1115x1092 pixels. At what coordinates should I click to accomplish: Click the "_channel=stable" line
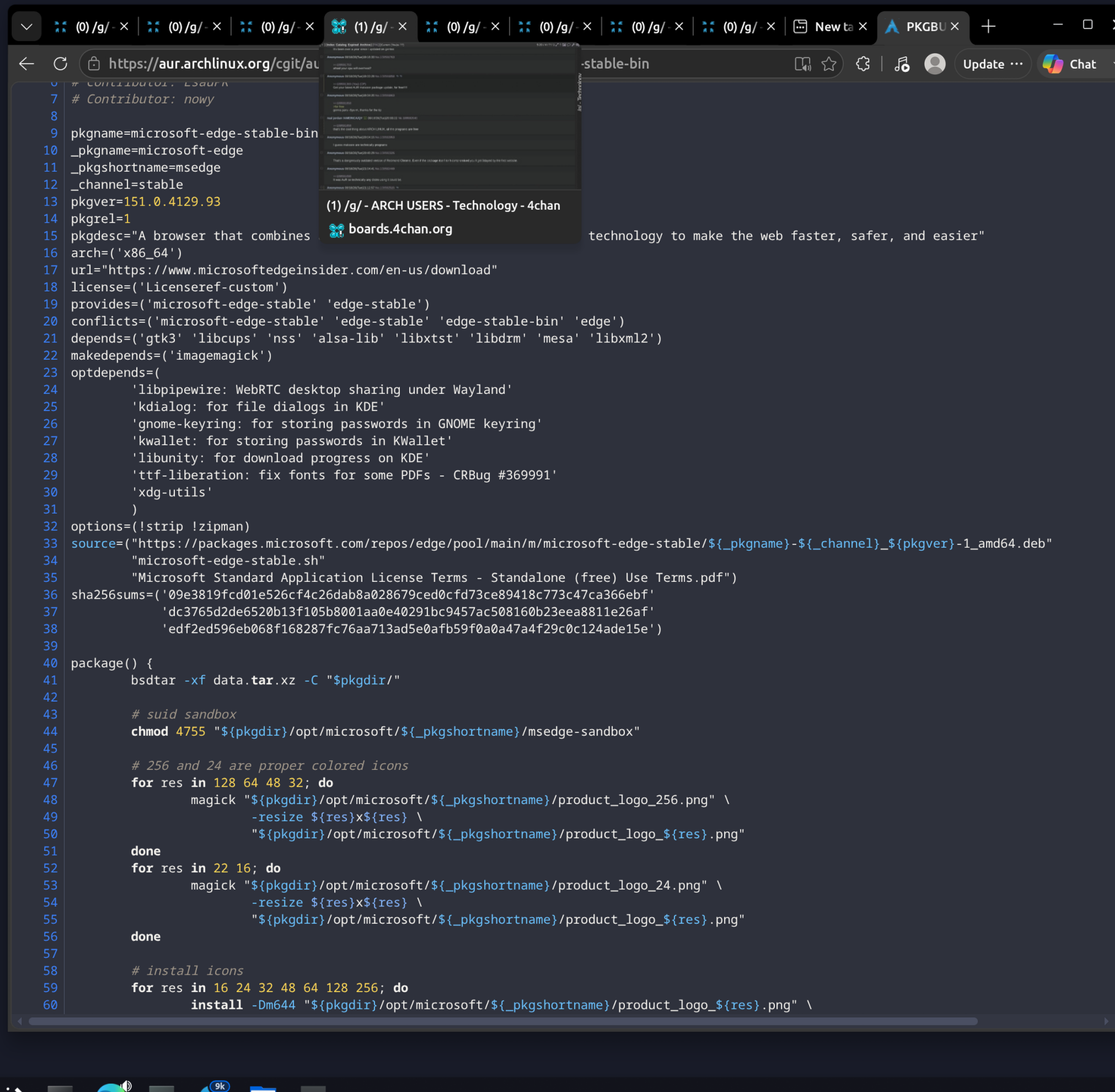127,185
